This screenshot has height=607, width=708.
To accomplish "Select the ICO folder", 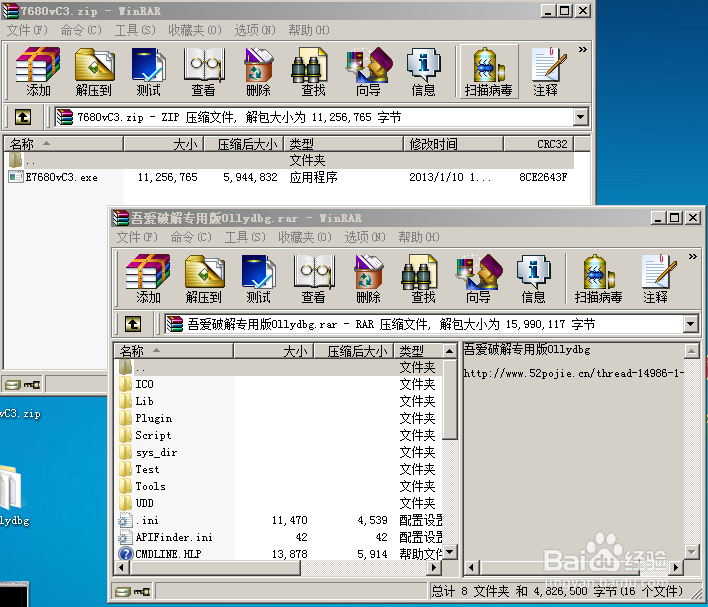I will (x=137, y=384).
